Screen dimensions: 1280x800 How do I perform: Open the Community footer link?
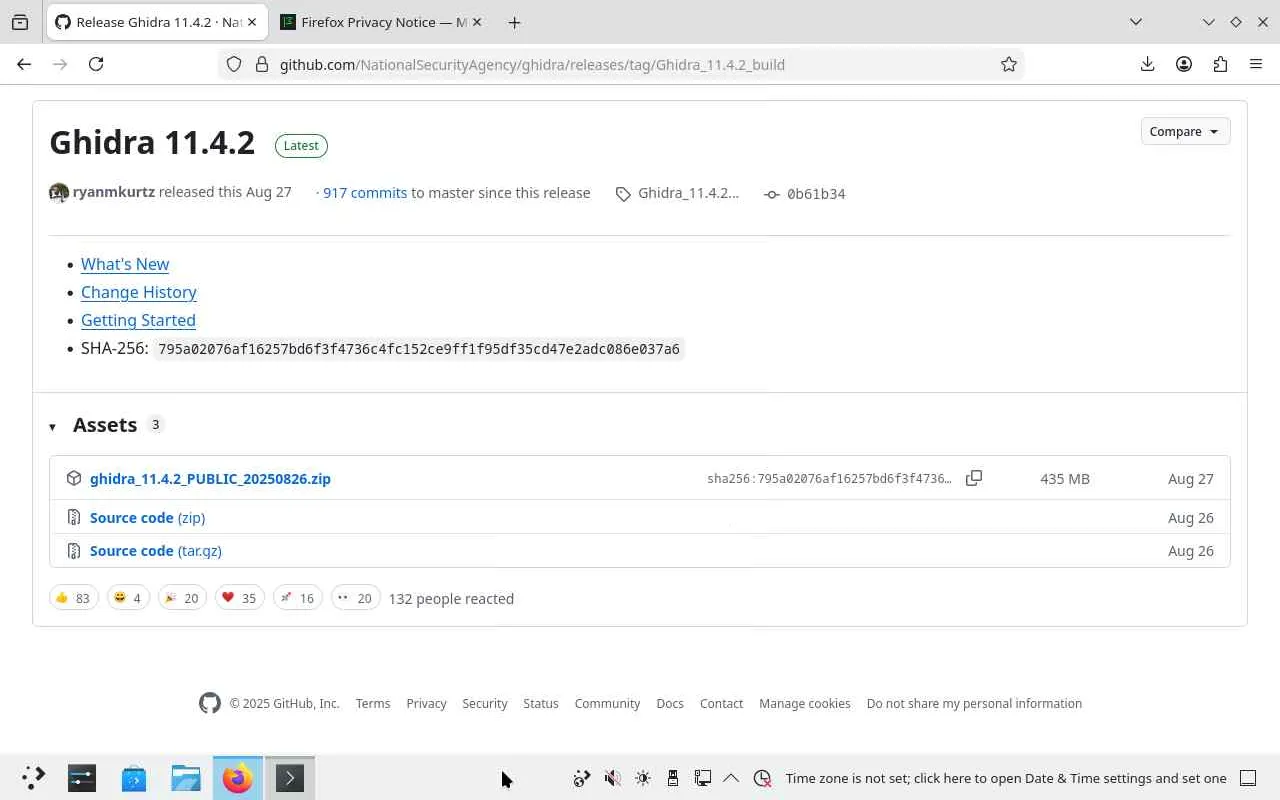[607, 703]
